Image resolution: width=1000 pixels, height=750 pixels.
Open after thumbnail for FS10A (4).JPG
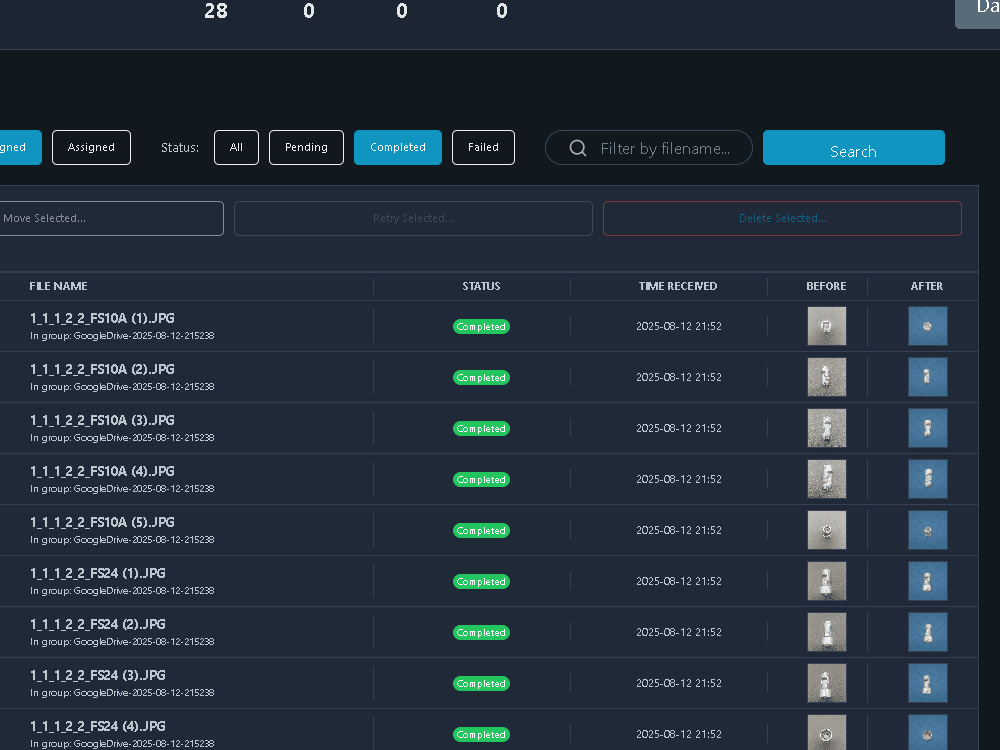tap(927, 479)
